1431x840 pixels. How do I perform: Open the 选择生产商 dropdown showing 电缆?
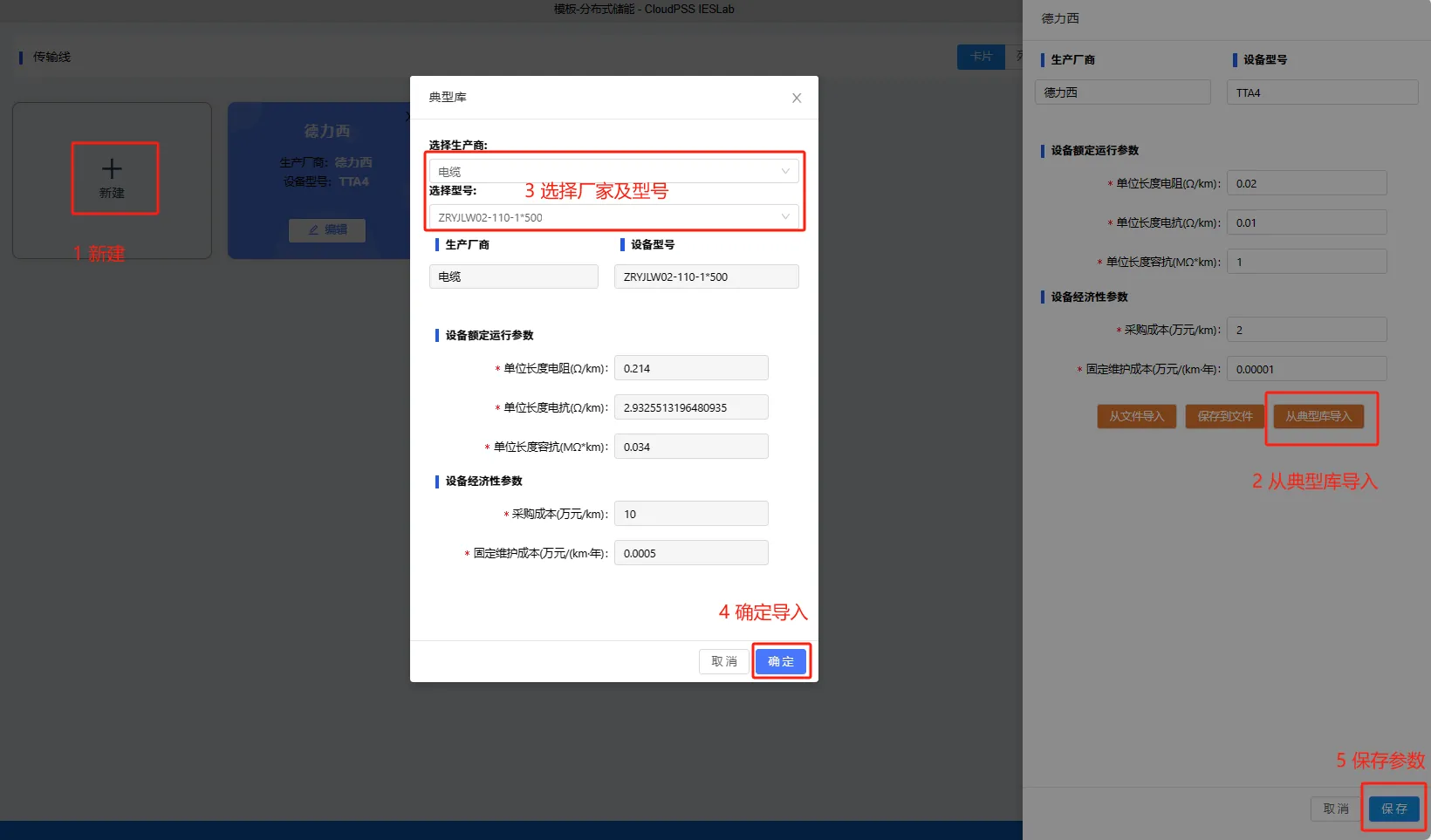(613, 171)
